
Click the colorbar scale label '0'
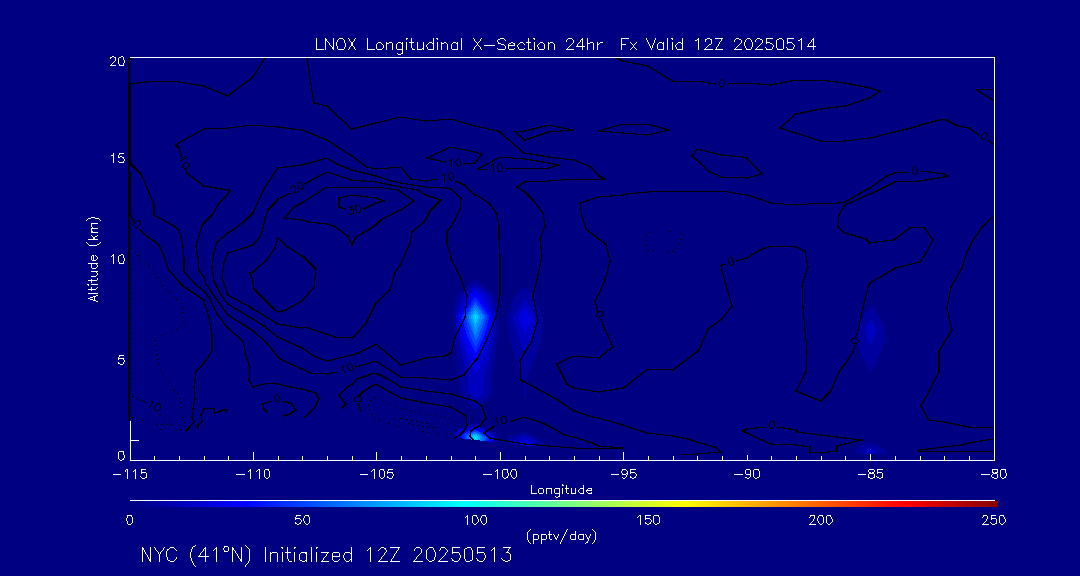[129, 520]
